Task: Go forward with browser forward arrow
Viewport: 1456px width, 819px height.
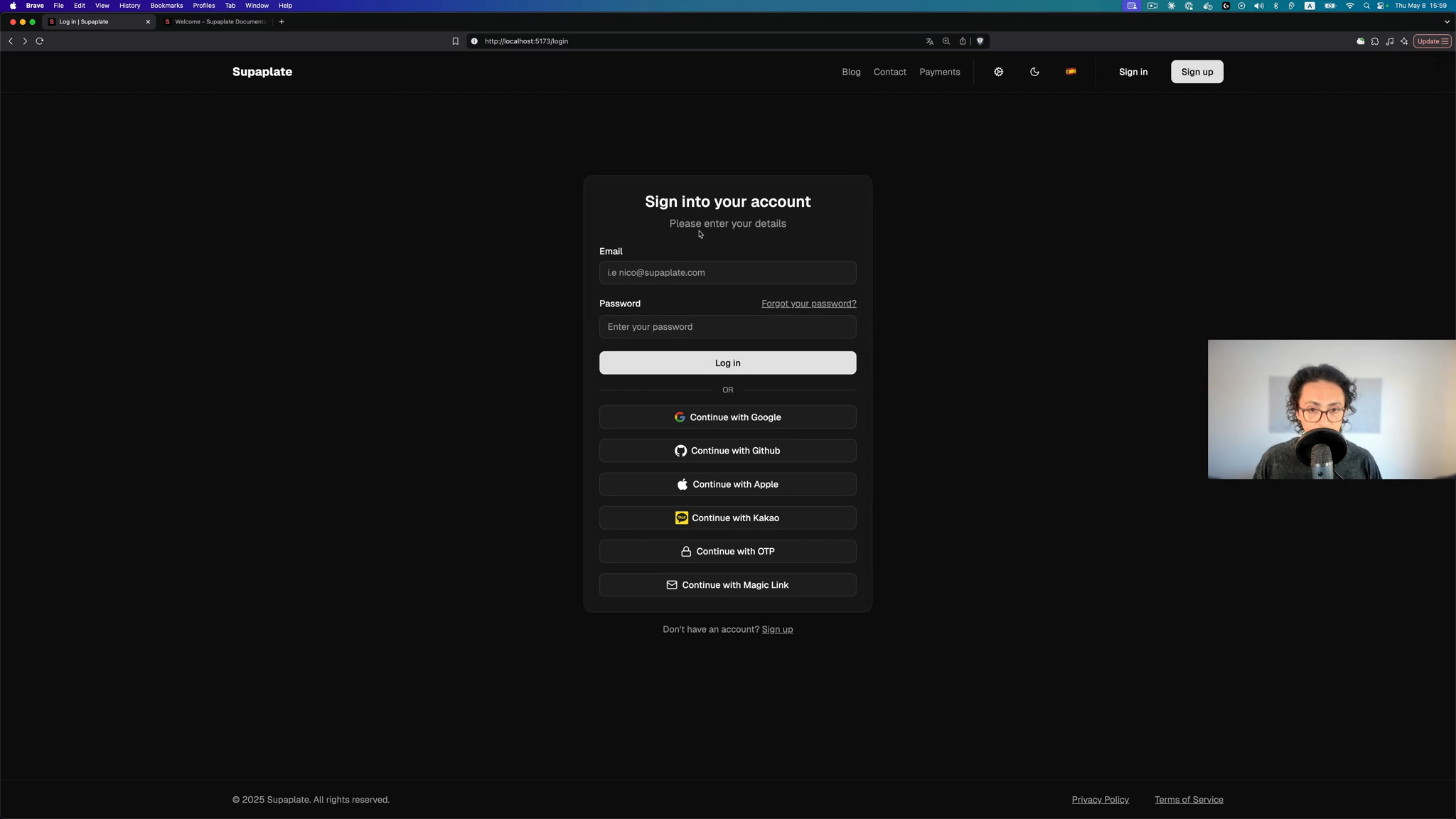Action: (25, 41)
